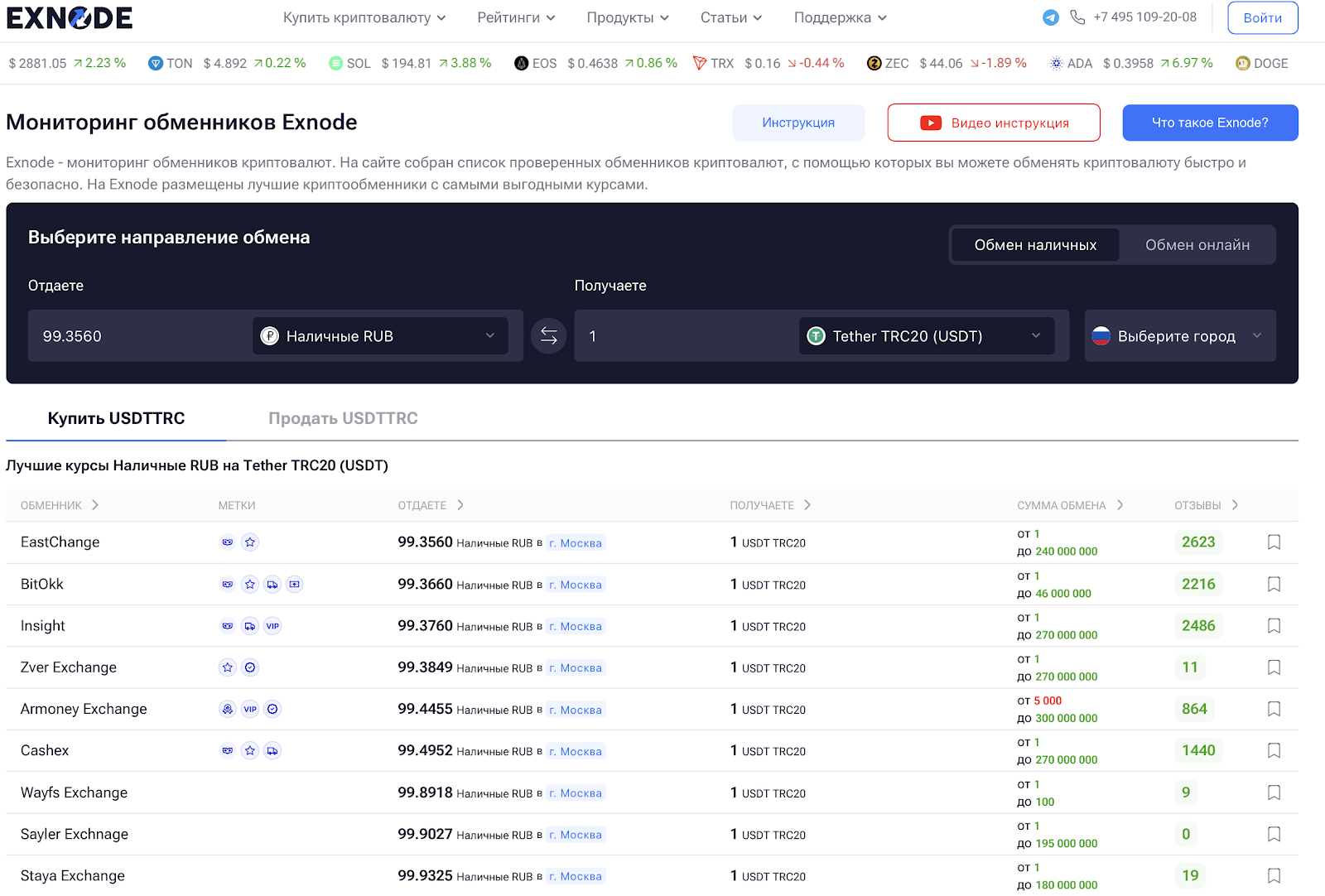This screenshot has height=896, width=1325.
Task: Sort table by ОБМЕННИК column
Action: point(60,505)
